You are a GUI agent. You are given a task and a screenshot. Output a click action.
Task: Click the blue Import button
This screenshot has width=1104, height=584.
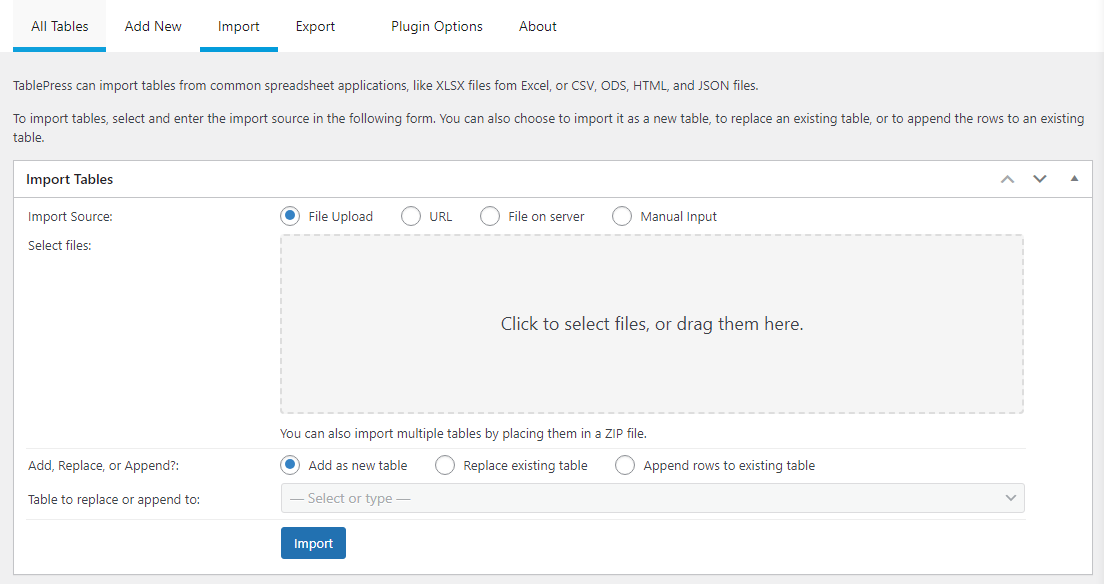pyautogui.click(x=313, y=543)
